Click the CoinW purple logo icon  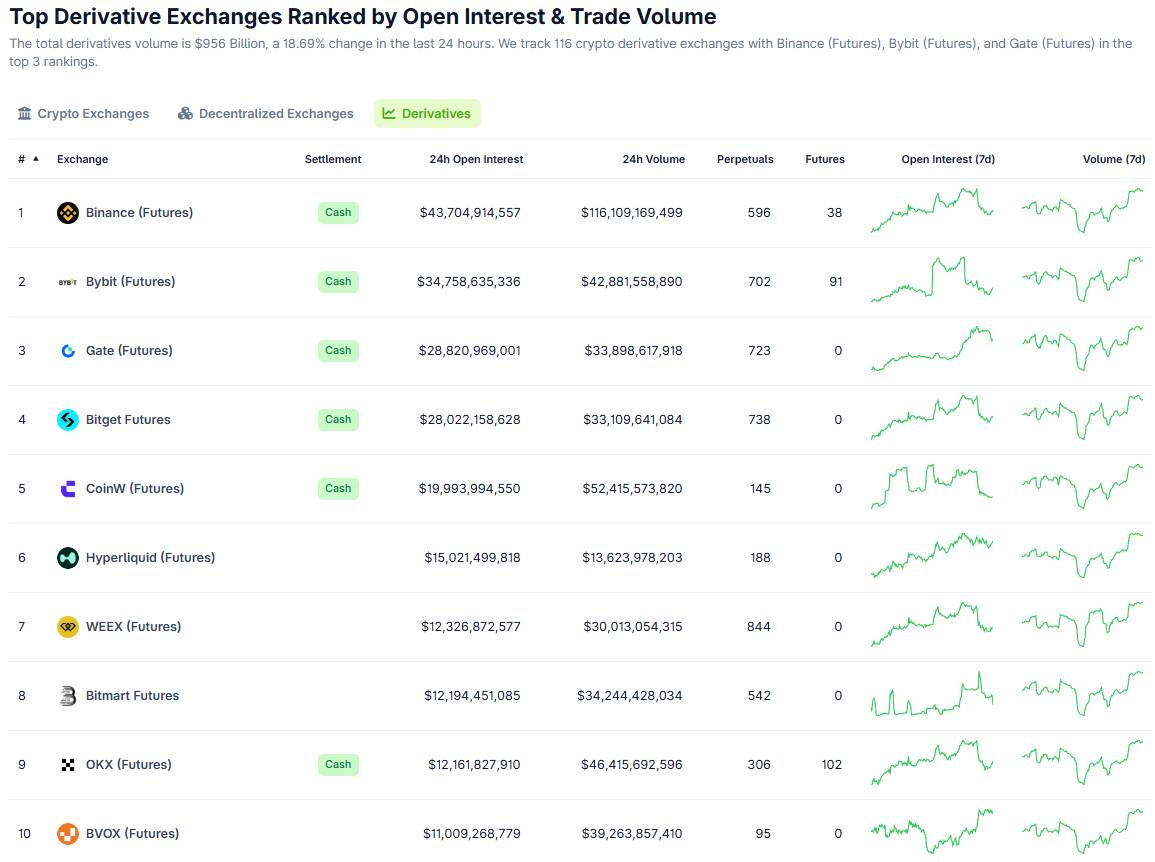tap(67, 489)
